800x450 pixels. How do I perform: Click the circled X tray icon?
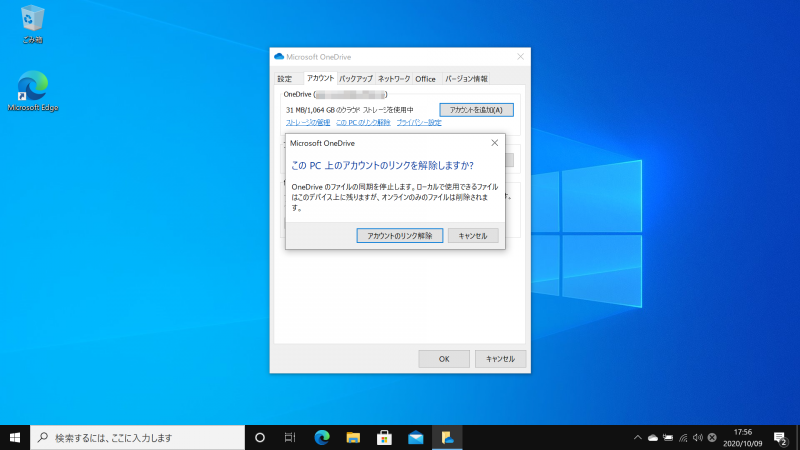point(712,438)
